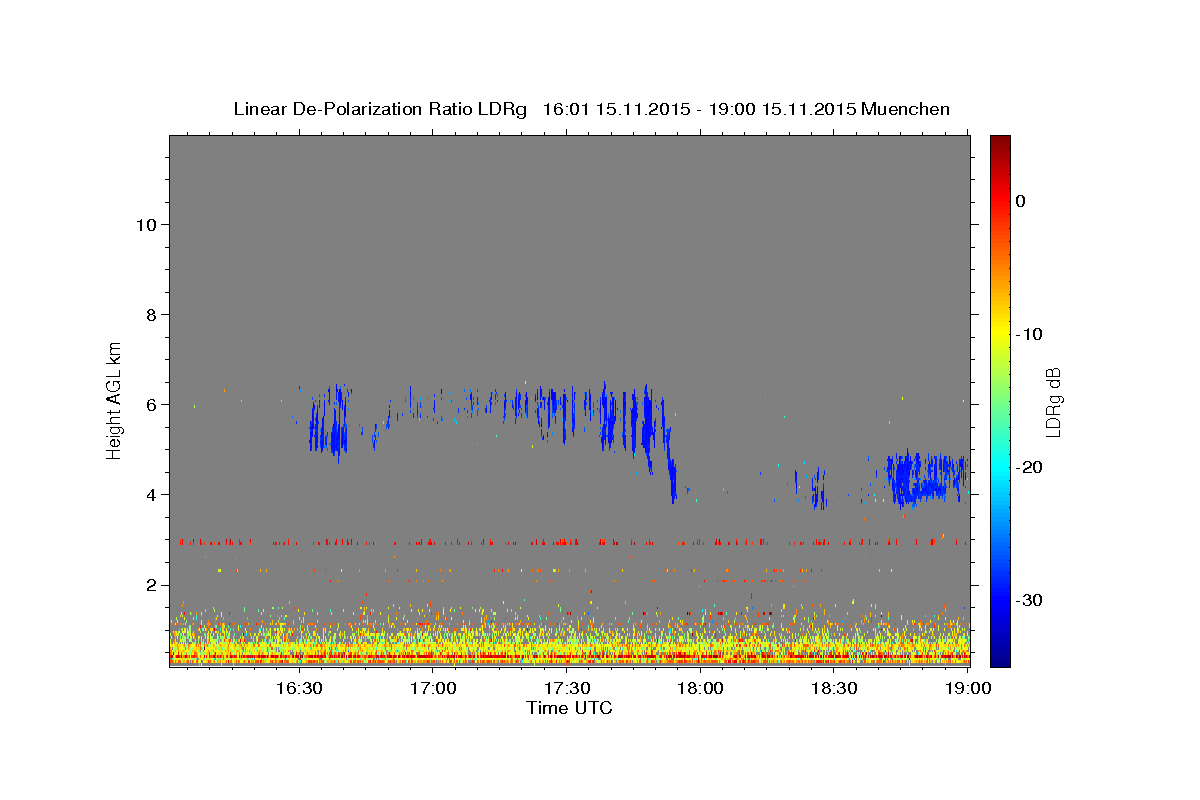
Task: Click the height tick label 2
Action: [x=150, y=585]
